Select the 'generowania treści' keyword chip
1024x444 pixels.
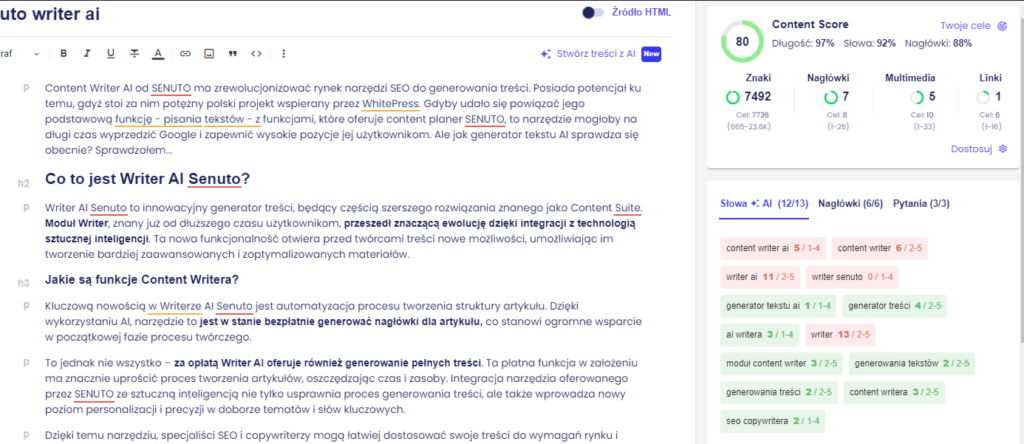click(778, 392)
